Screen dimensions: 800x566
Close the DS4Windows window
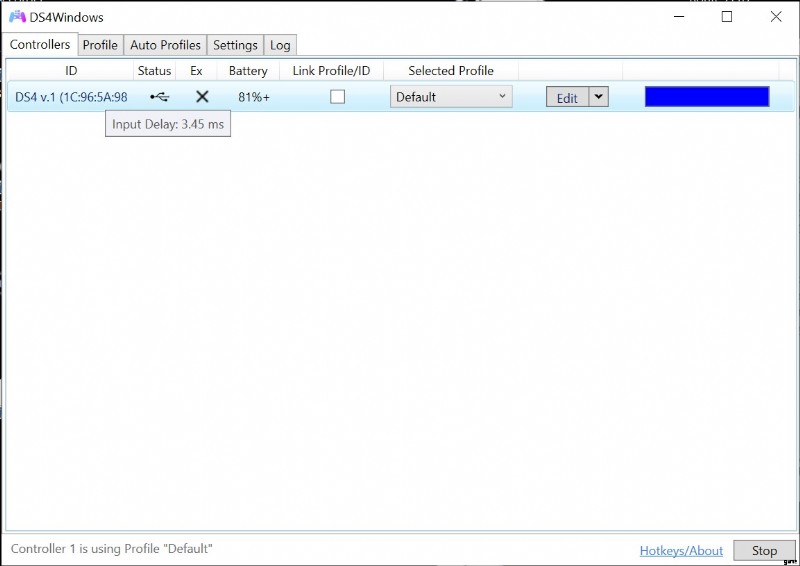775,17
